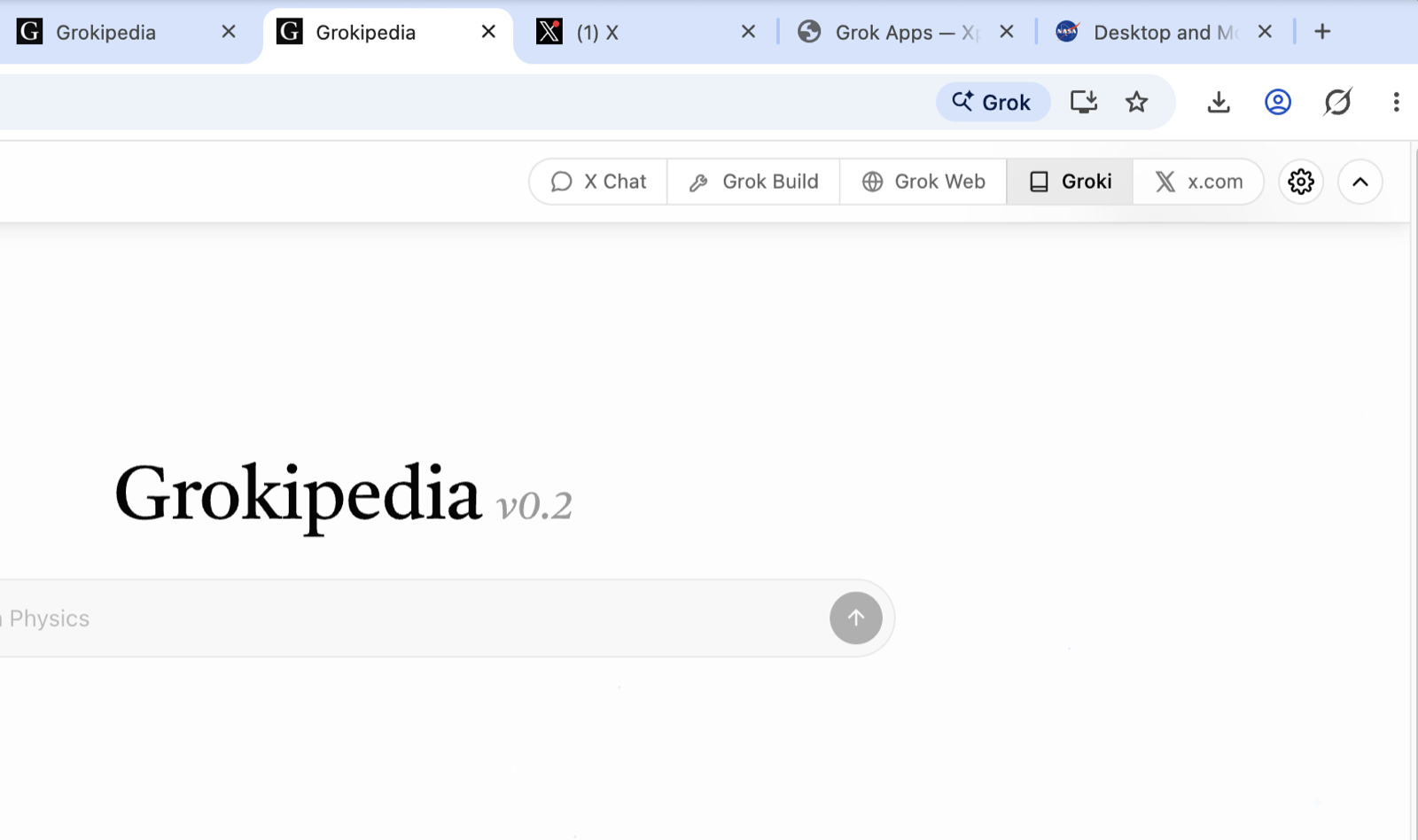
Task: Submit search with the arrow-up button
Action: [x=856, y=618]
